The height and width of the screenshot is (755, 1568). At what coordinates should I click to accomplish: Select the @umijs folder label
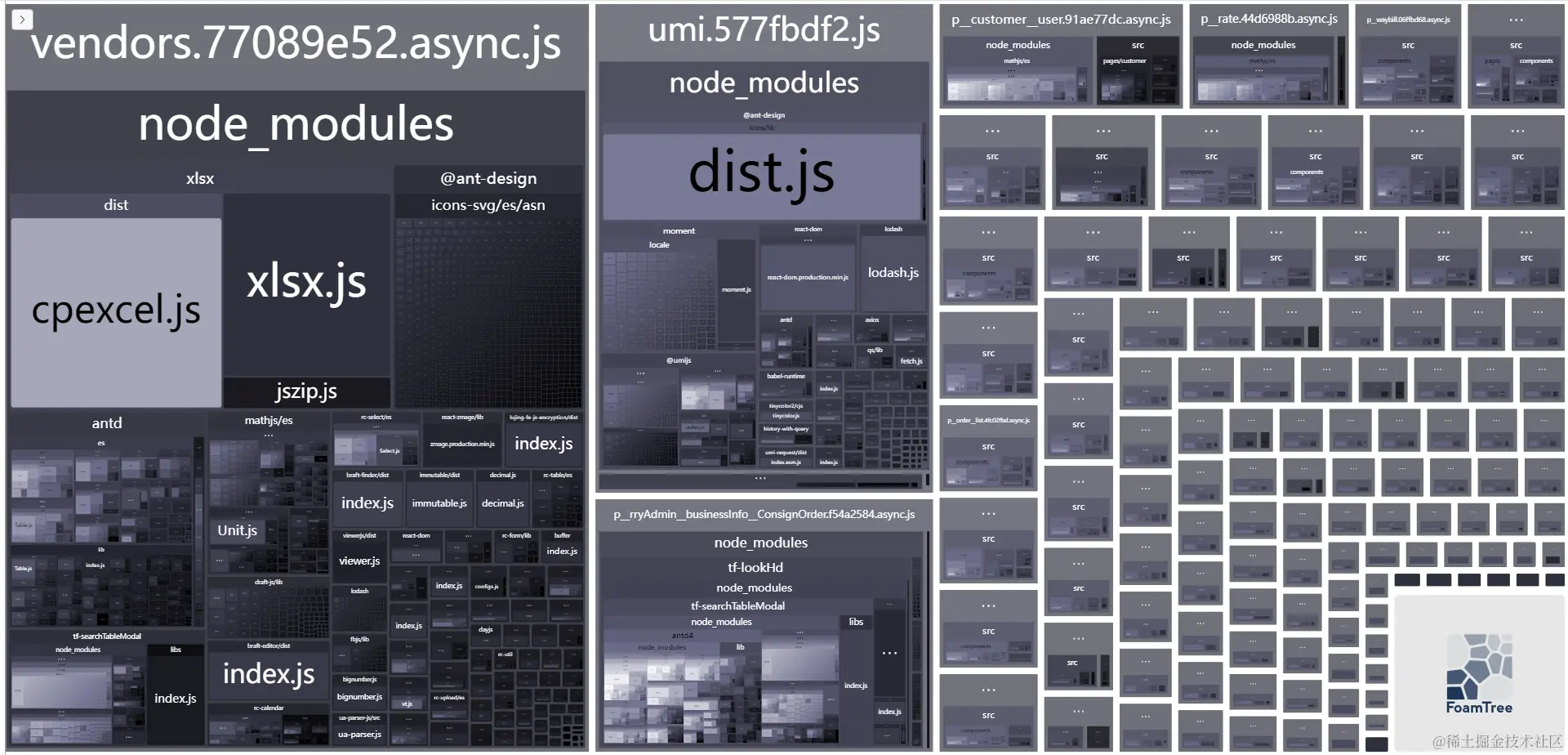click(x=679, y=360)
